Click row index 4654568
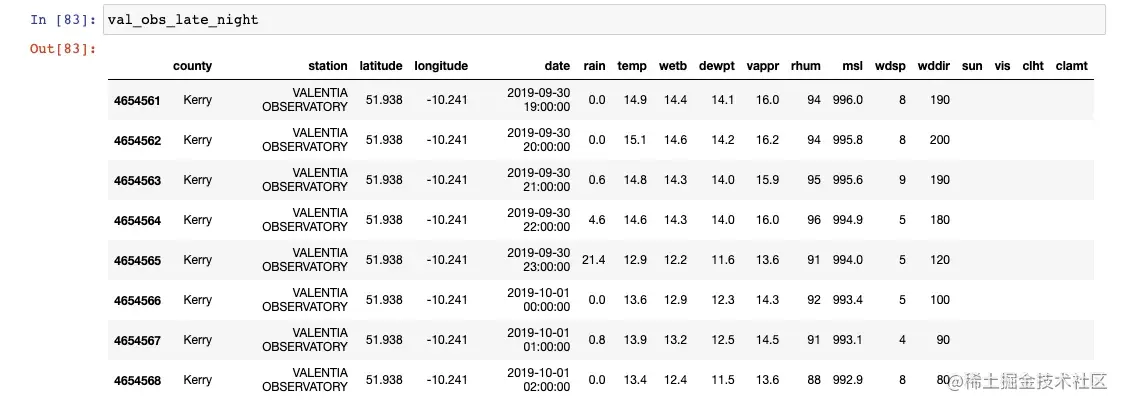Screen dimensions: 1122x406 [x=138, y=380]
